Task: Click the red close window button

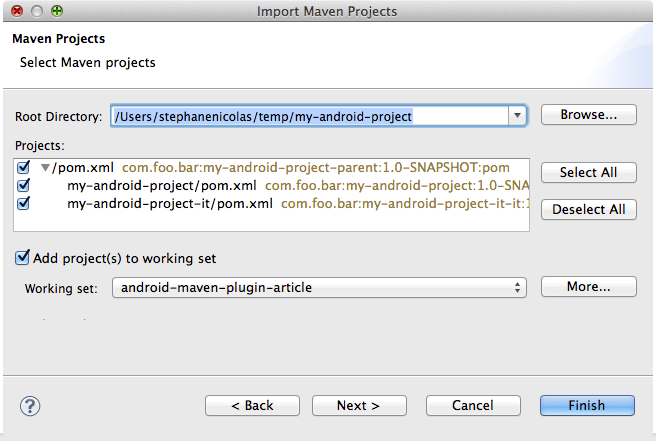Action: (17, 11)
